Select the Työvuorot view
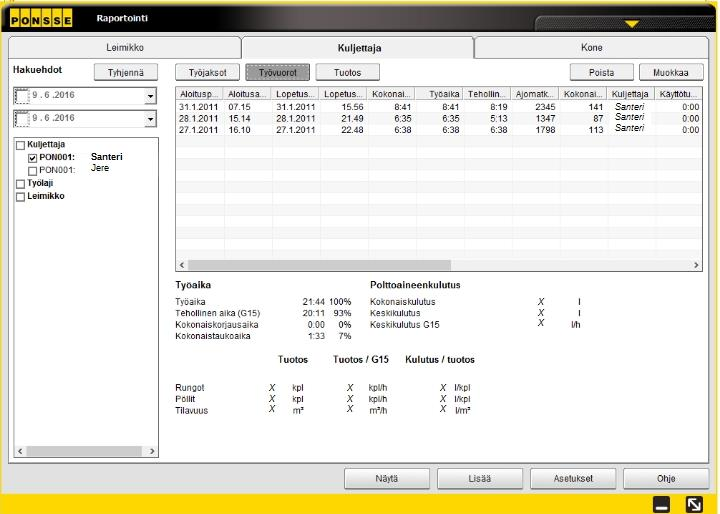Screen dimensions: 720x514 coord(278,73)
